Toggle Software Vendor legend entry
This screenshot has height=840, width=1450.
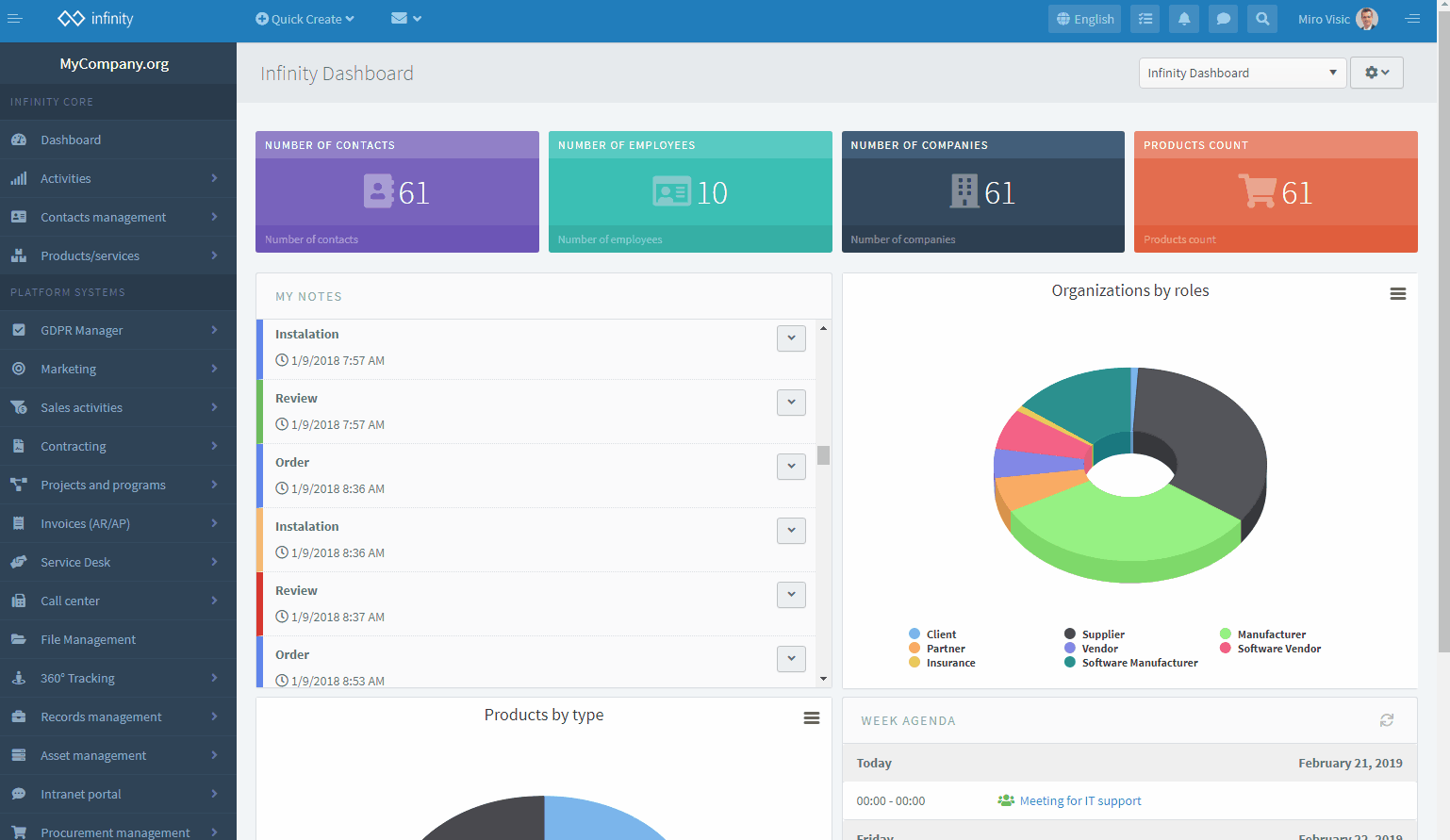(1270, 649)
